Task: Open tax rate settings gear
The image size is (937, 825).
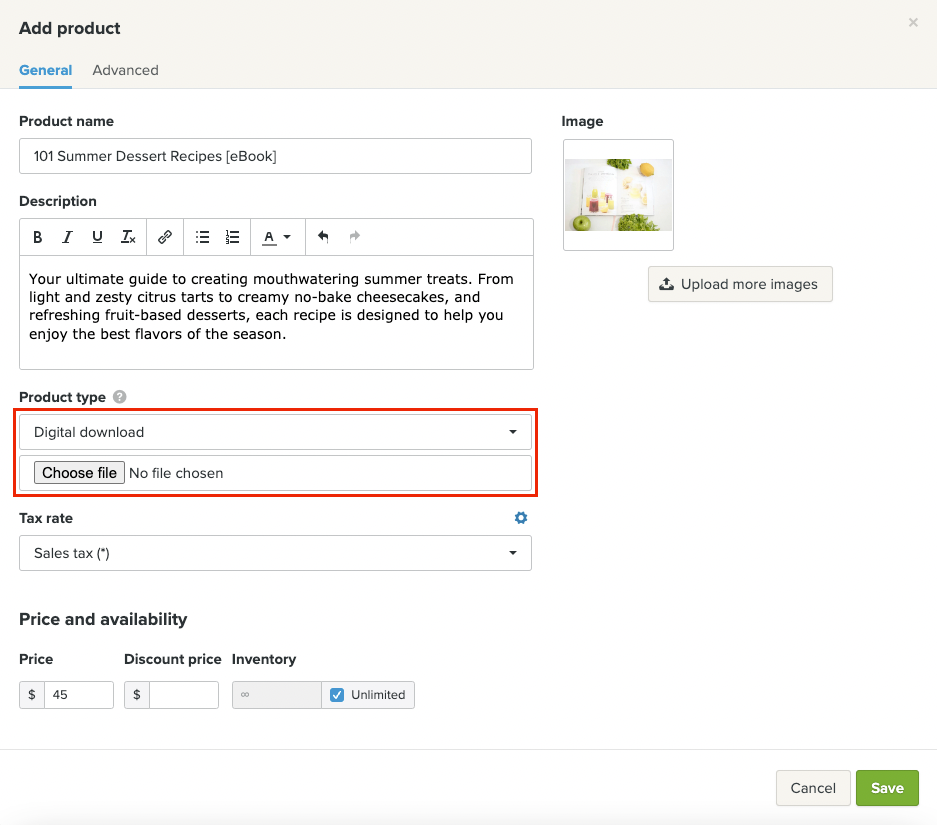Action: [x=521, y=518]
